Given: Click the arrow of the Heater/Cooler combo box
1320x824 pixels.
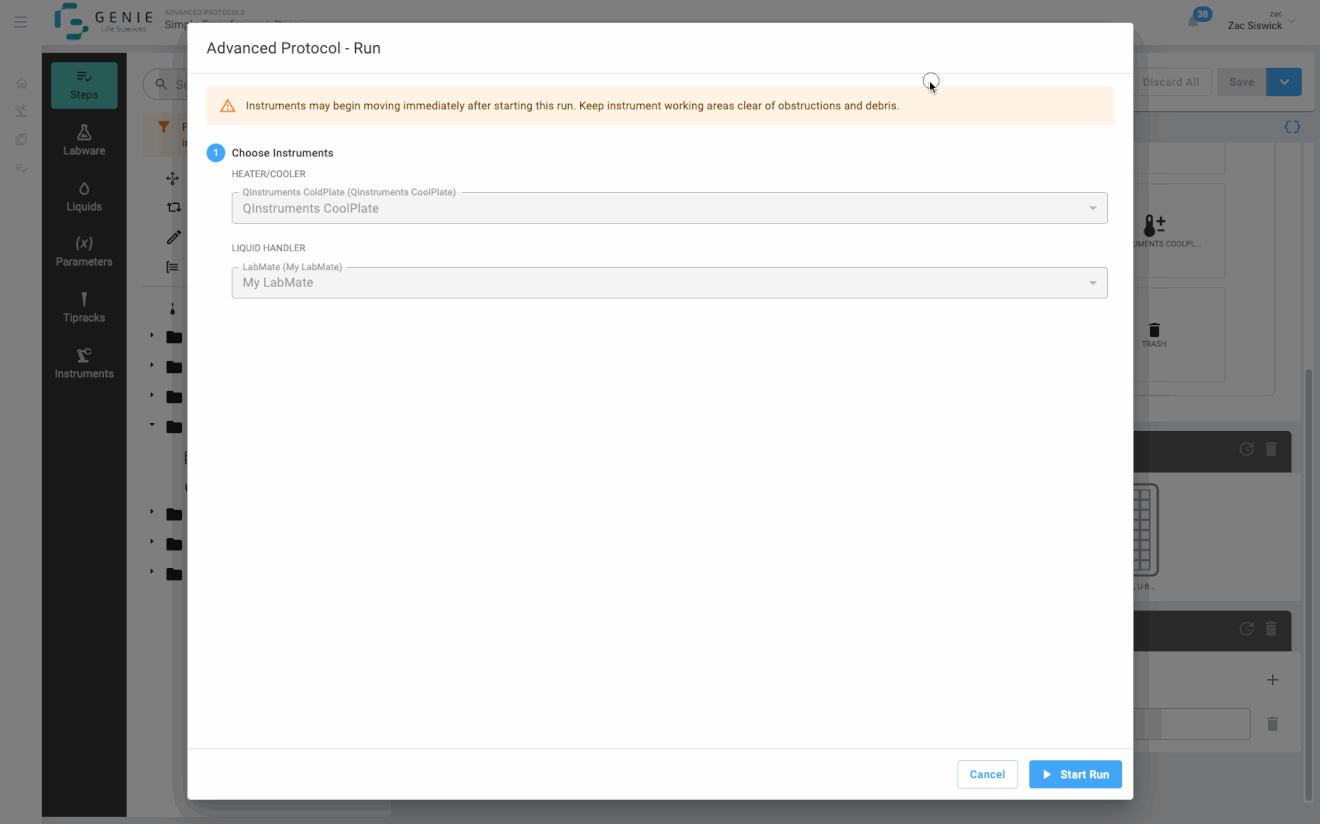Looking at the screenshot, I should tap(1092, 208).
